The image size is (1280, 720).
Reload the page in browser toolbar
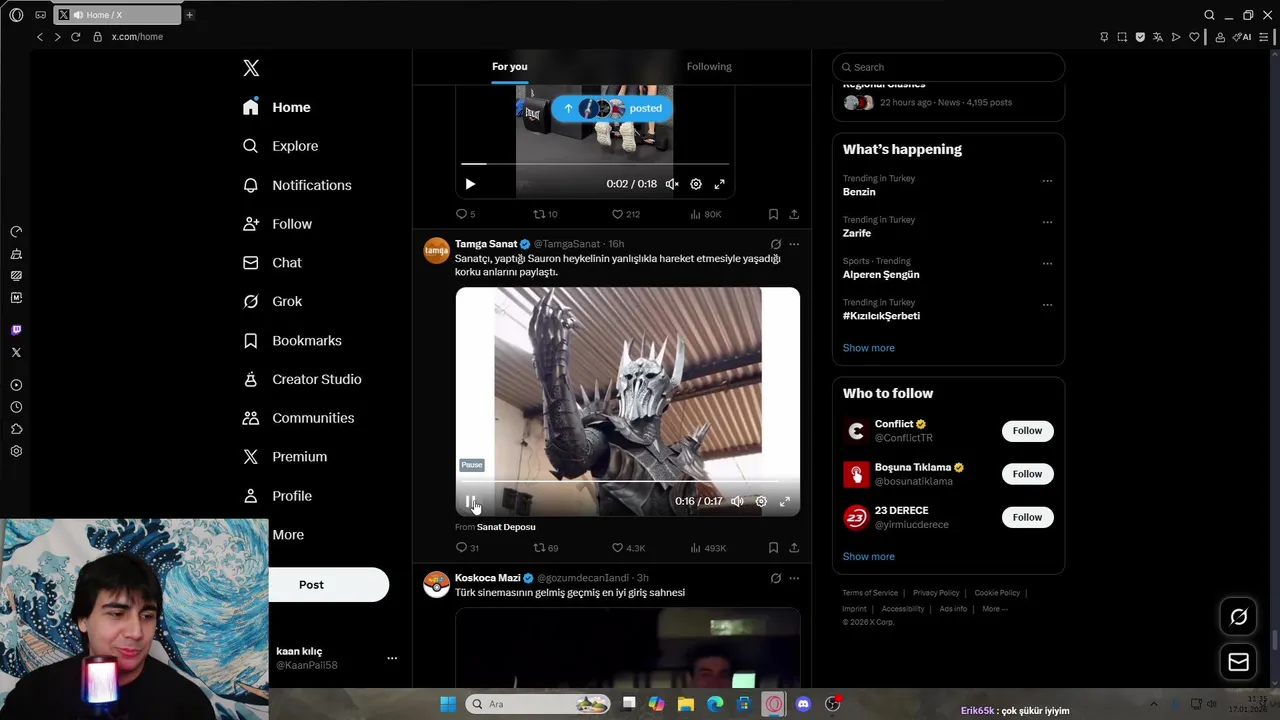[x=75, y=37]
